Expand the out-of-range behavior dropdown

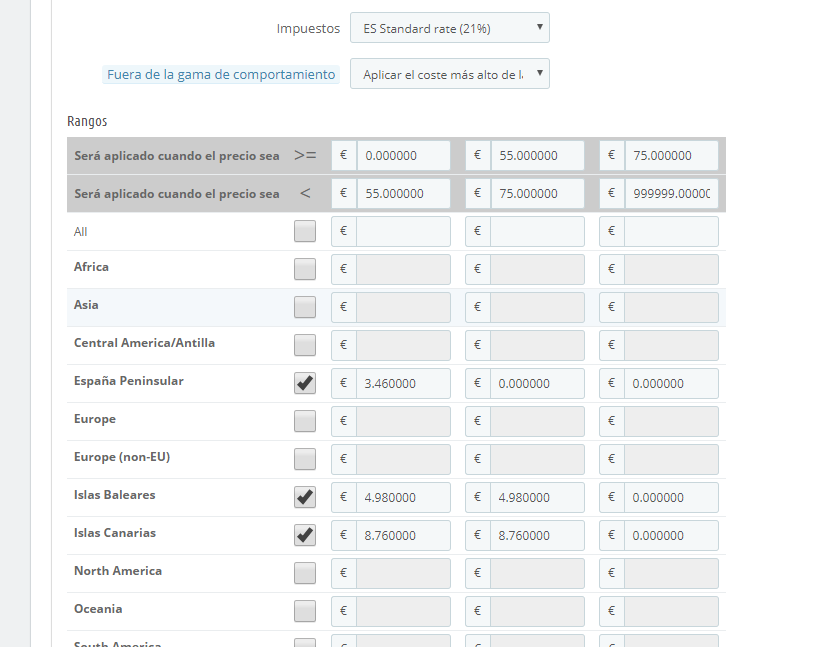tap(449, 74)
